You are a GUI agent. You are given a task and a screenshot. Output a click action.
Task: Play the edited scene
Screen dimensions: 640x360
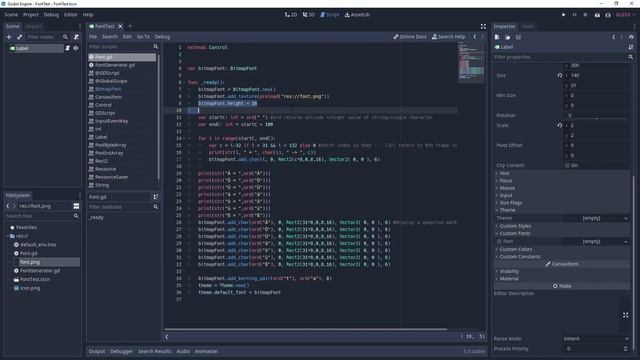[x=597, y=15]
